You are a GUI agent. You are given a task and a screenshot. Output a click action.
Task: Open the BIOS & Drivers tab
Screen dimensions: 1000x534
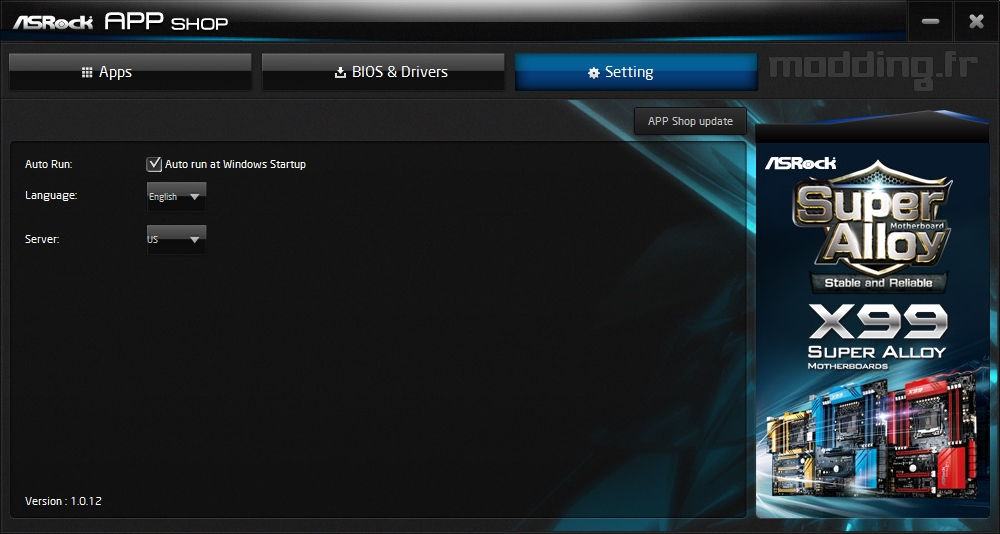[x=383, y=72]
